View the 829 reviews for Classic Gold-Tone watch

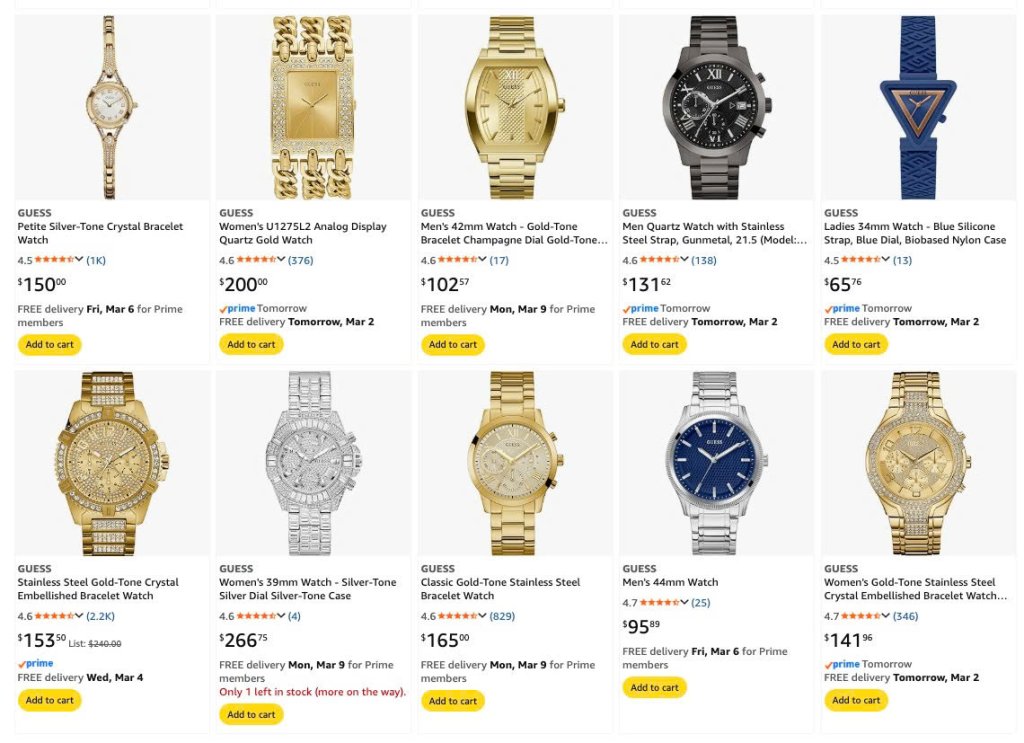tap(502, 616)
